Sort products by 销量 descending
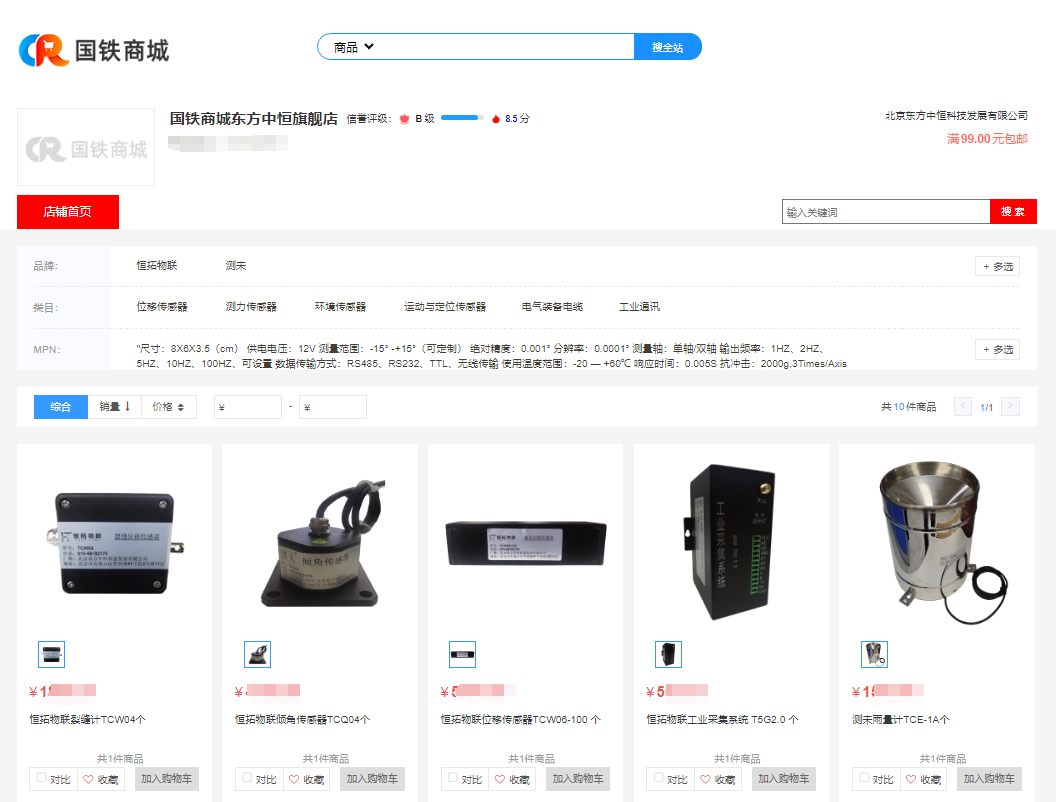Image resolution: width=1056 pixels, height=802 pixels. [114, 407]
